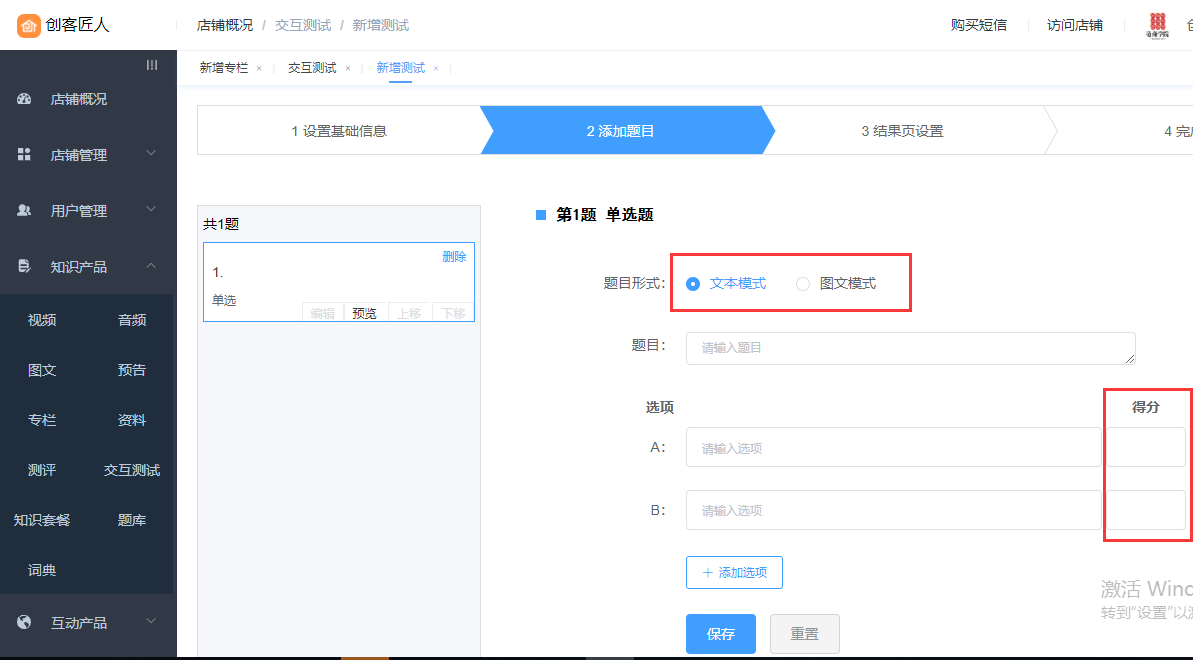Image resolution: width=1193 pixels, height=660 pixels.
Task: Close the 新增专栏 tab
Action: click(259, 69)
